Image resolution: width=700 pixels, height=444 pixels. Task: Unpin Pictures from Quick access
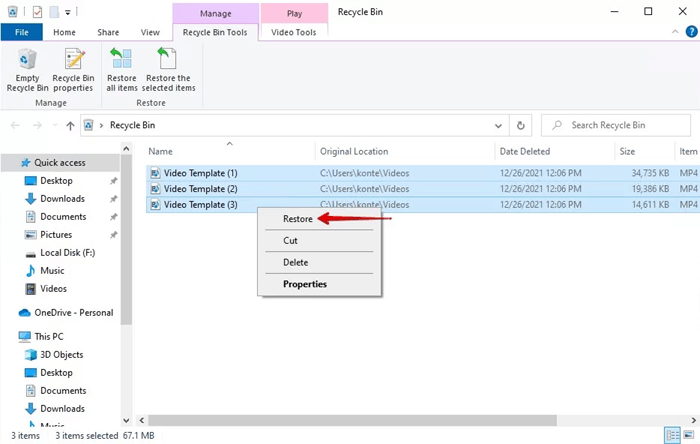(x=113, y=235)
